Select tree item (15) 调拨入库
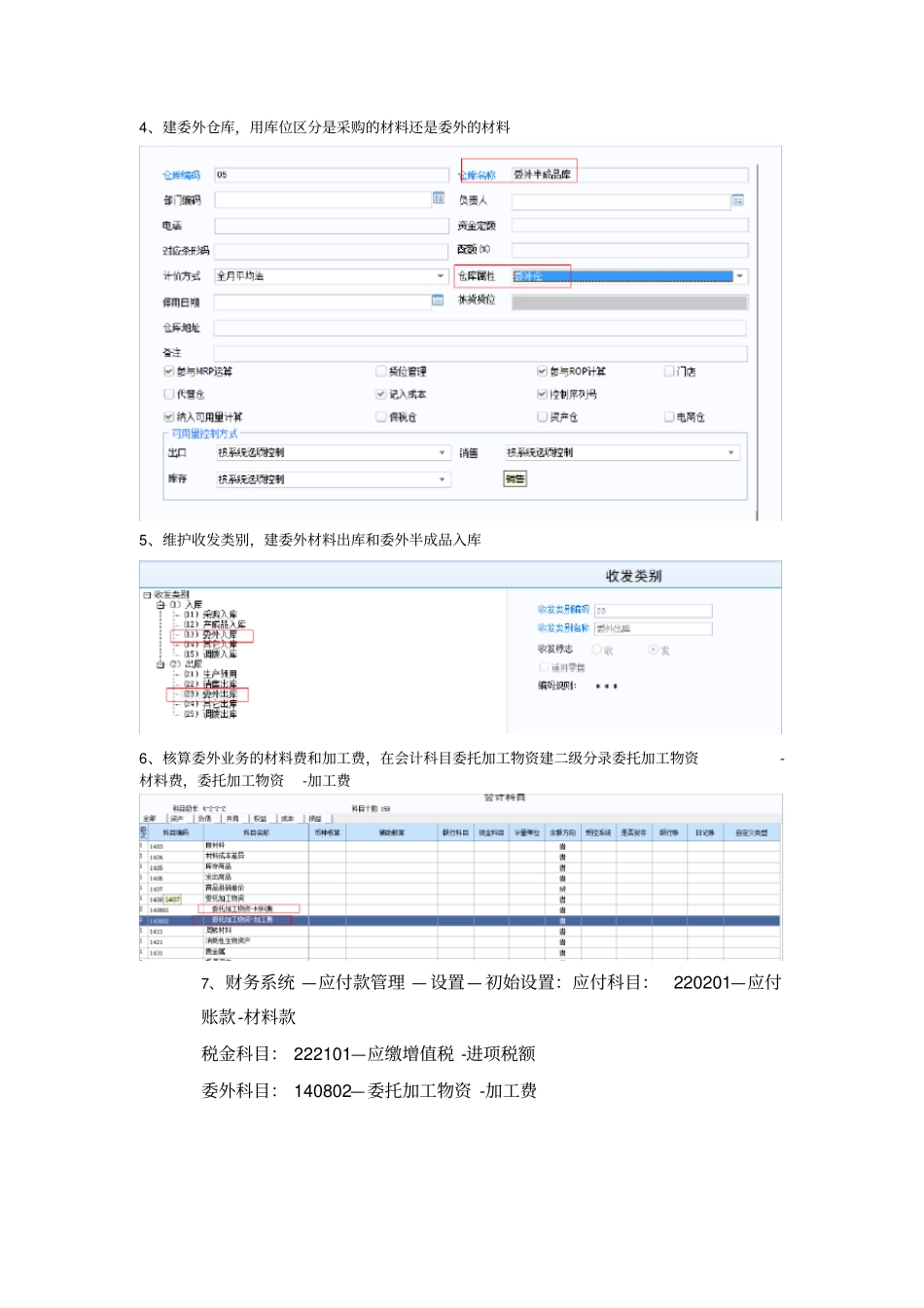Image resolution: width=924 pixels, height=1308 pixels. pos(210,654)
